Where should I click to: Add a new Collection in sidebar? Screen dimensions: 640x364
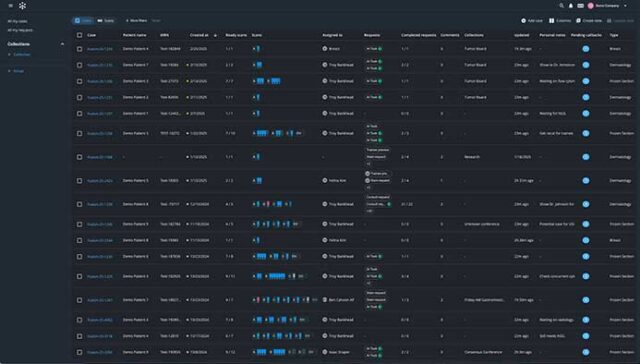(19, 54)
